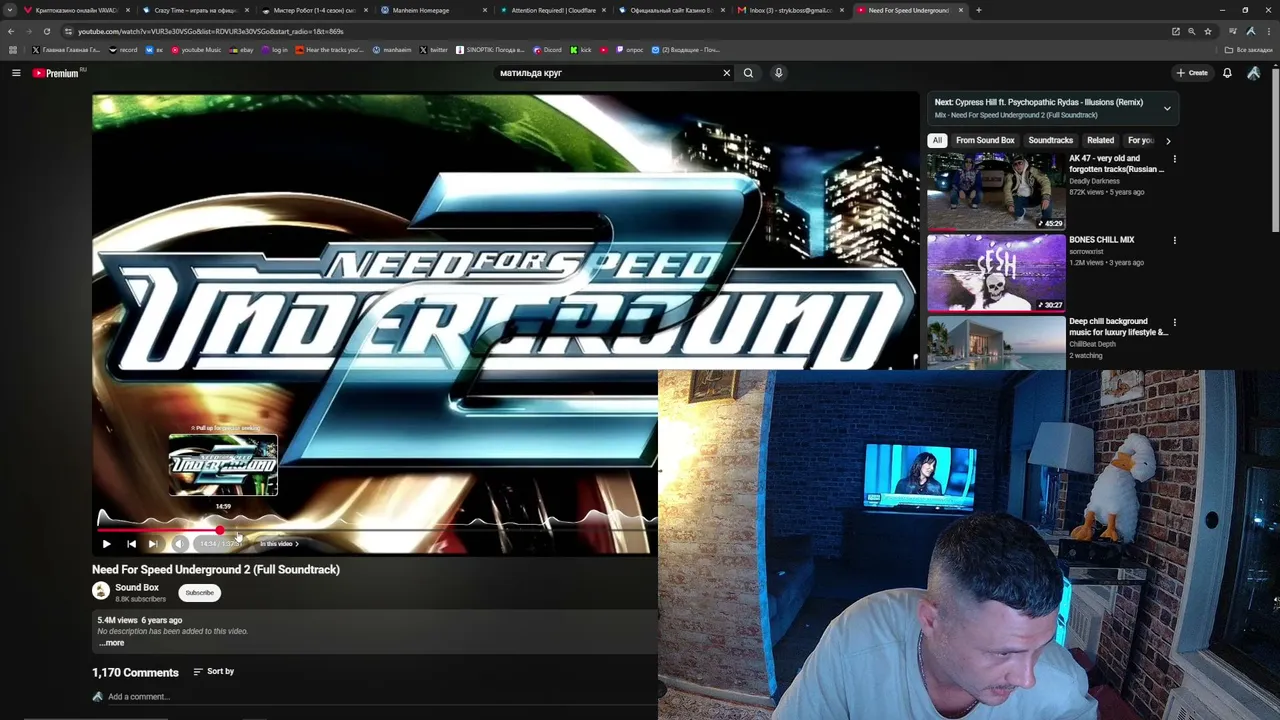Open the YouTube guide hamburger menu
The width and height of the screenshot is (1280, 720).
[16, 73]
